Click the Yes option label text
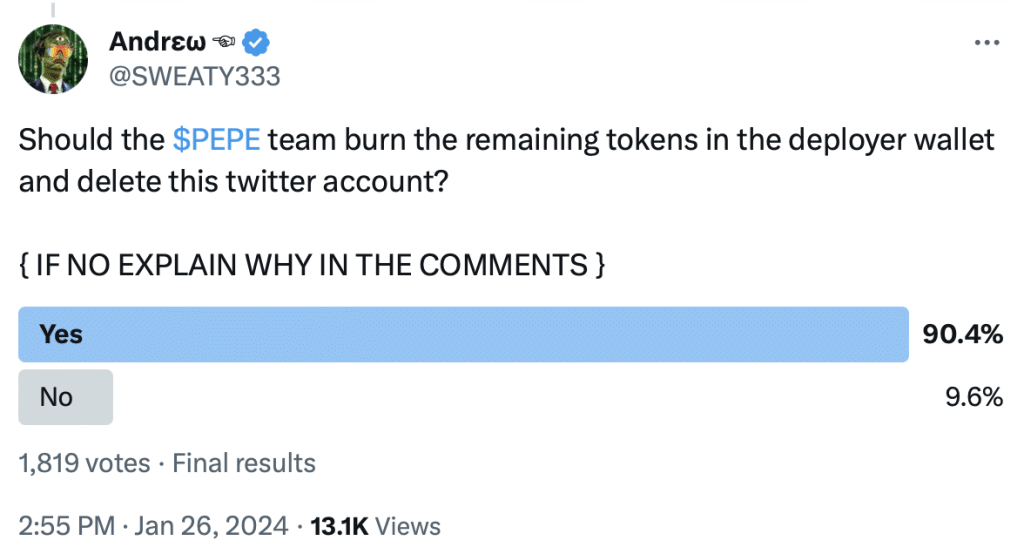The image size is (1024, 554). click(61, 334)
